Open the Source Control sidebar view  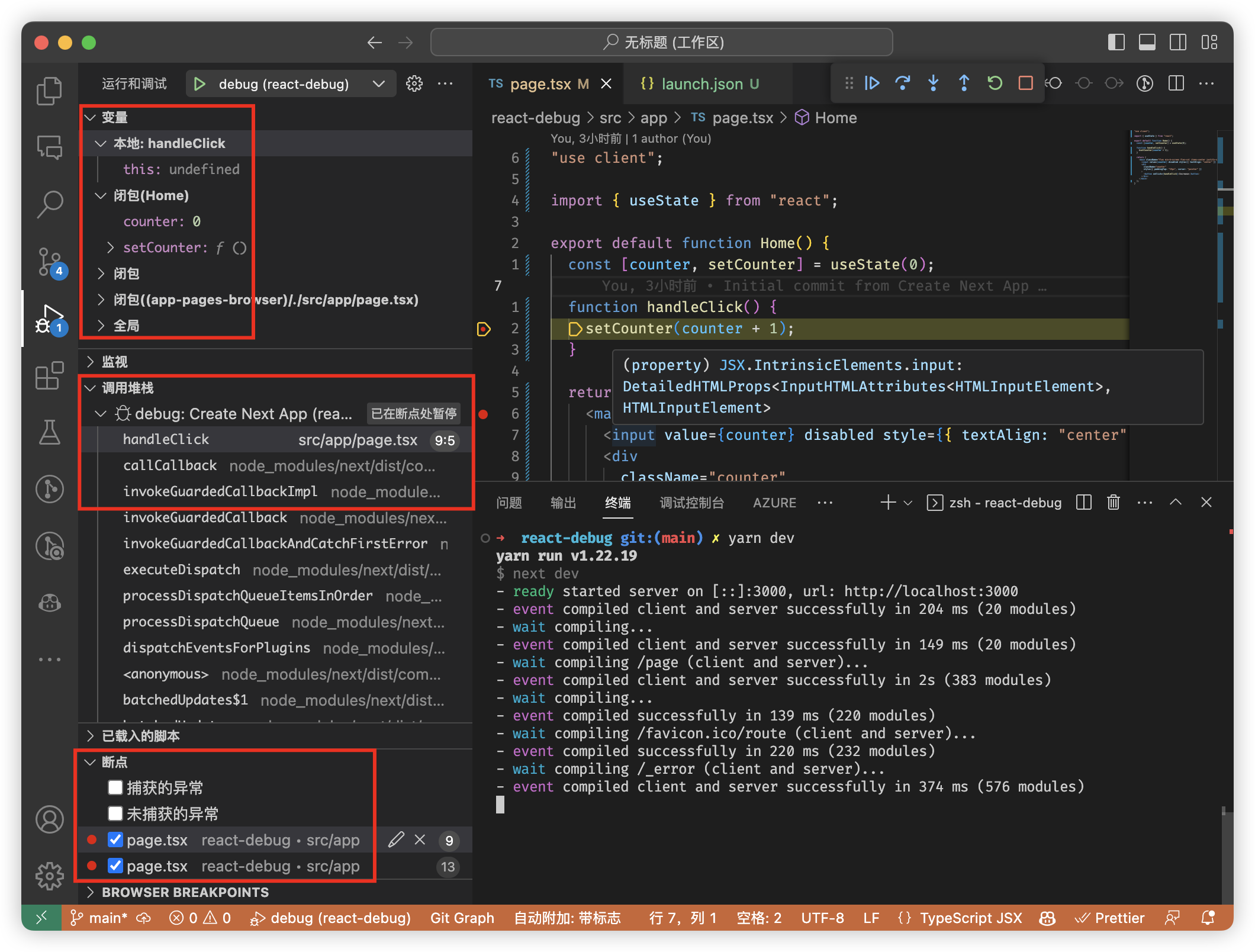click(50, 261)
